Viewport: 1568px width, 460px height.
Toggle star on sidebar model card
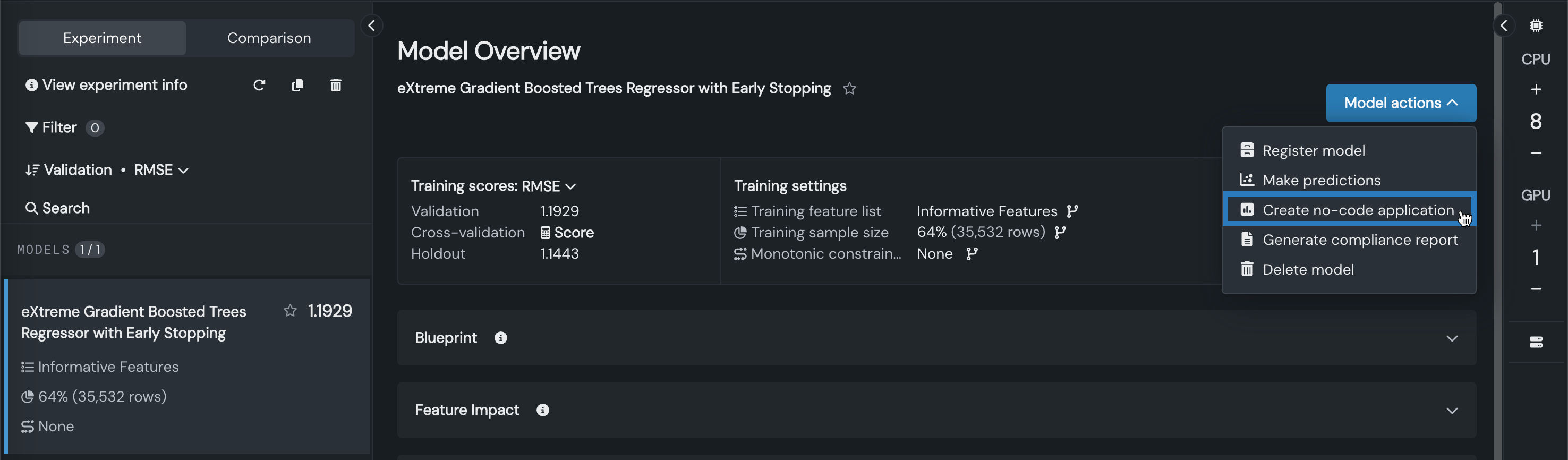coord(291,311)
